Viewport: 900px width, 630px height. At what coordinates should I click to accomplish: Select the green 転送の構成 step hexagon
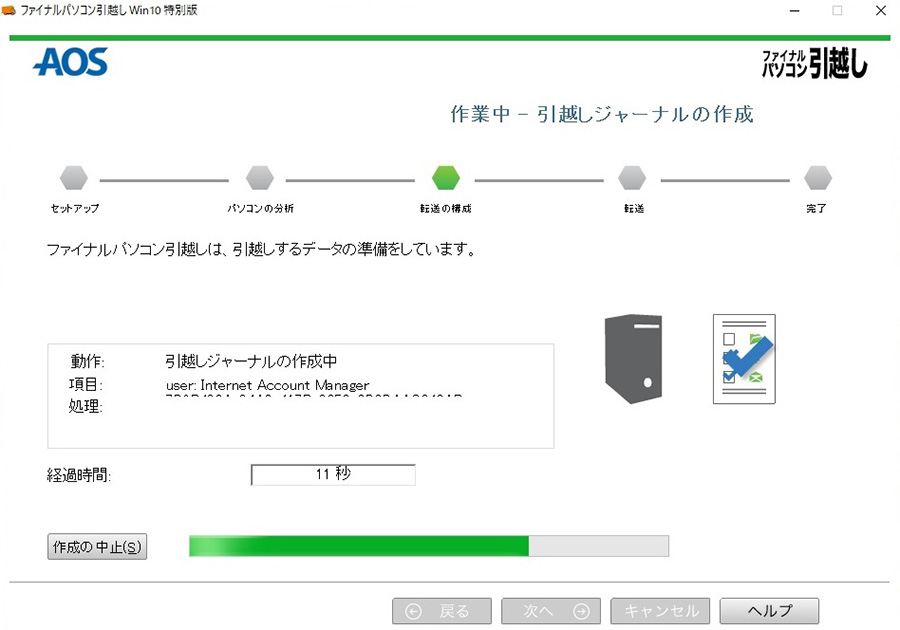(446, 178)
